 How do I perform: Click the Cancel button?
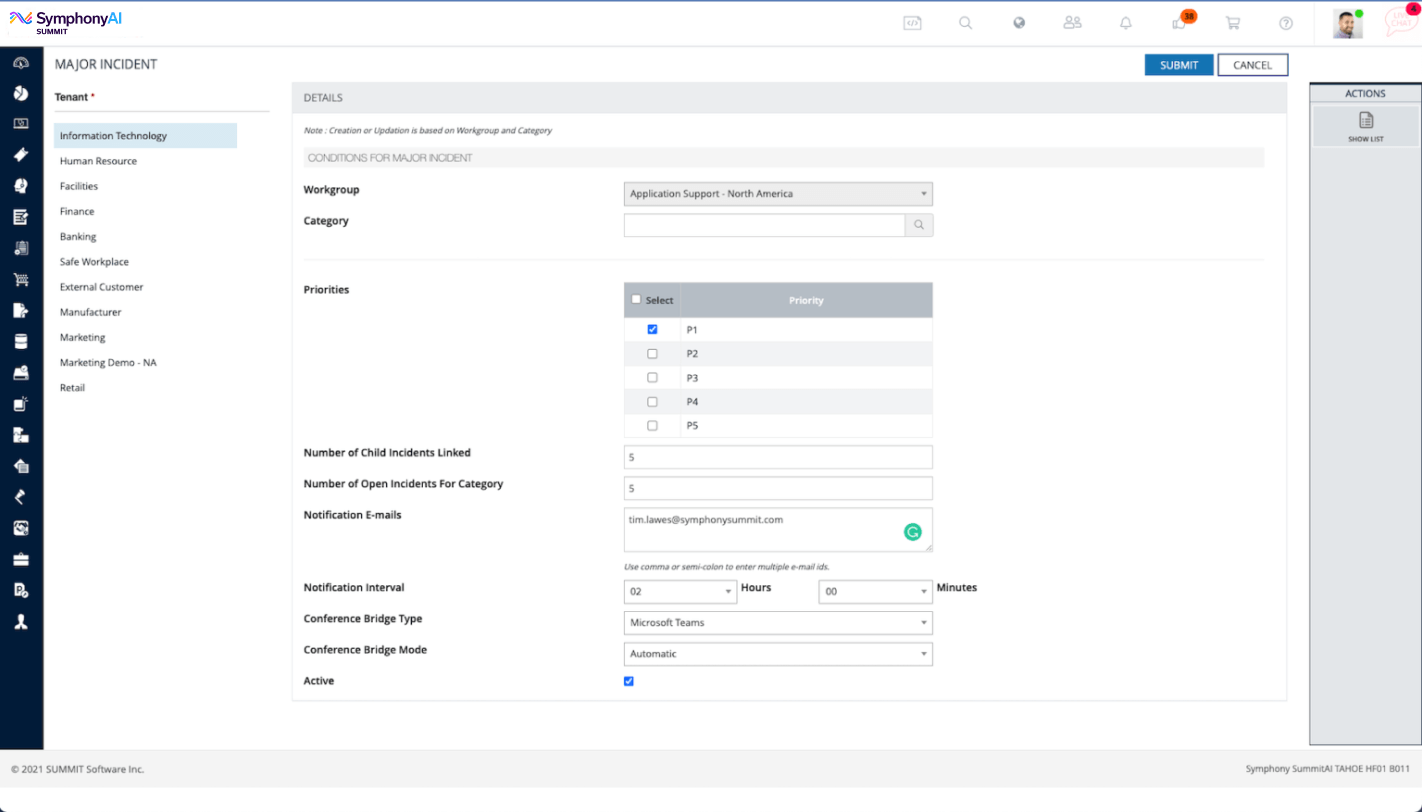pyautogui.click(x=1253, y=65)
